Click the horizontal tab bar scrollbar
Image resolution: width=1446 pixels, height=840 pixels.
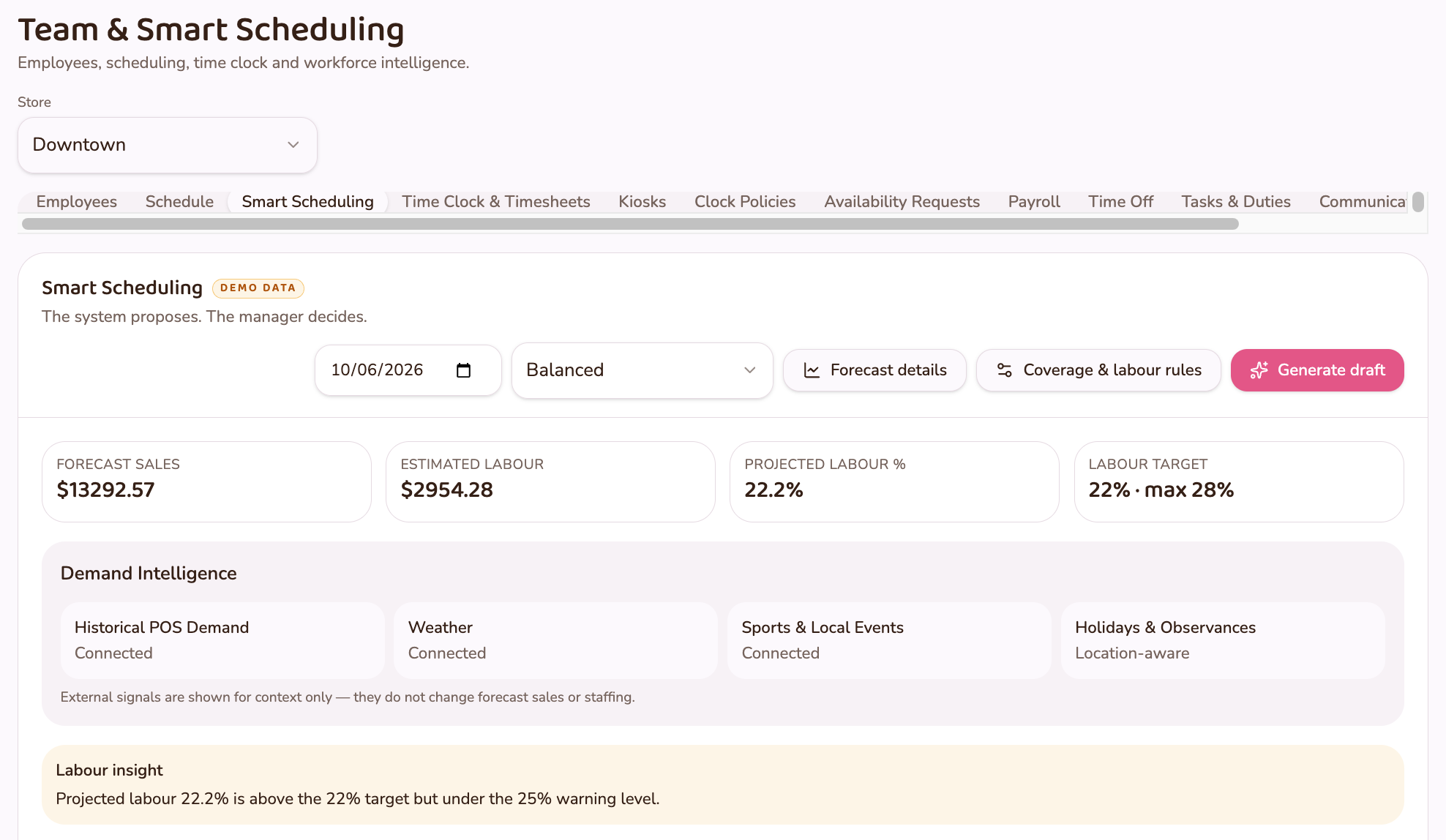(x=630, y=224)
